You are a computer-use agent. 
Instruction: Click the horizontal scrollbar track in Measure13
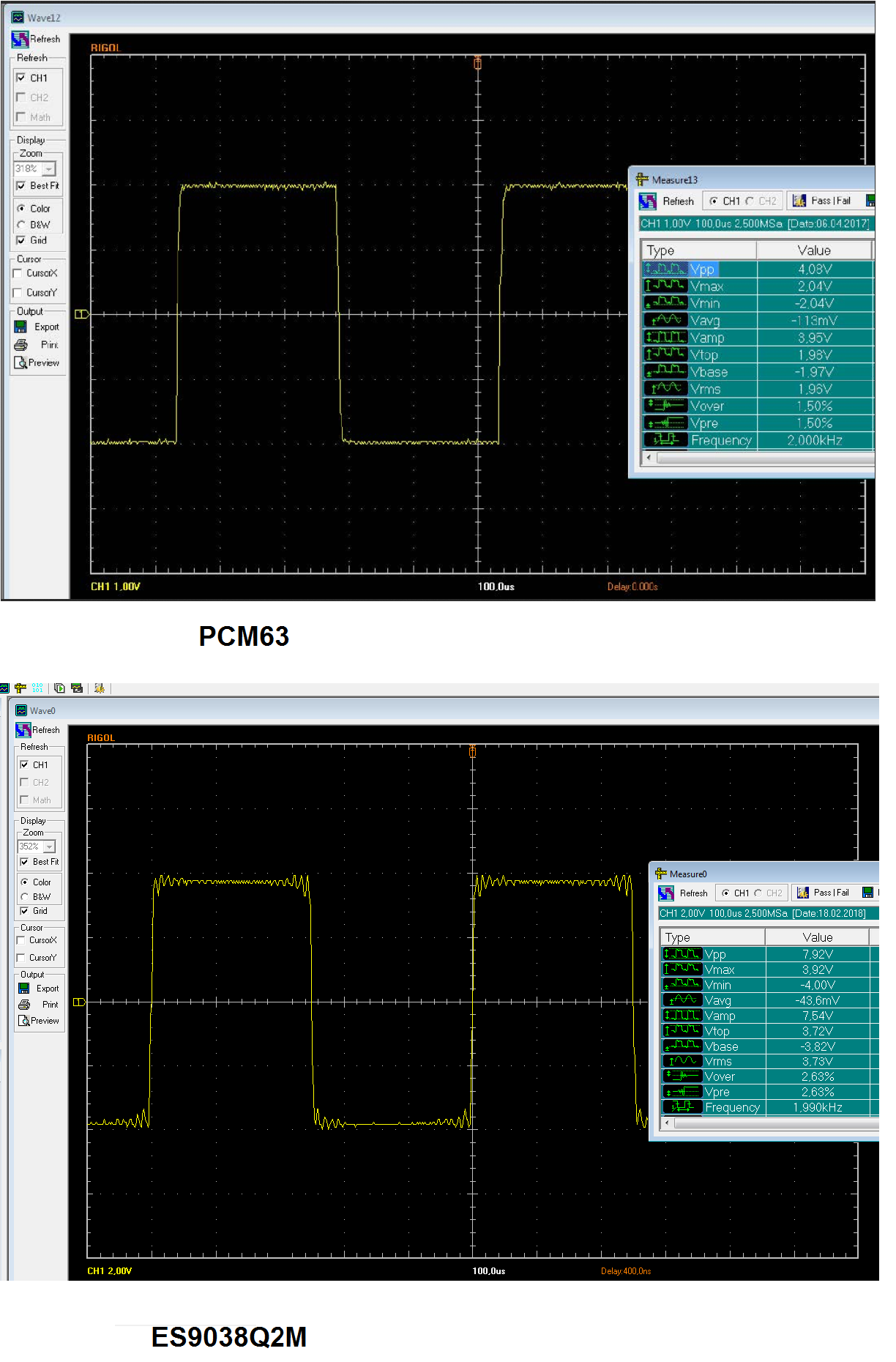(764, 458)
